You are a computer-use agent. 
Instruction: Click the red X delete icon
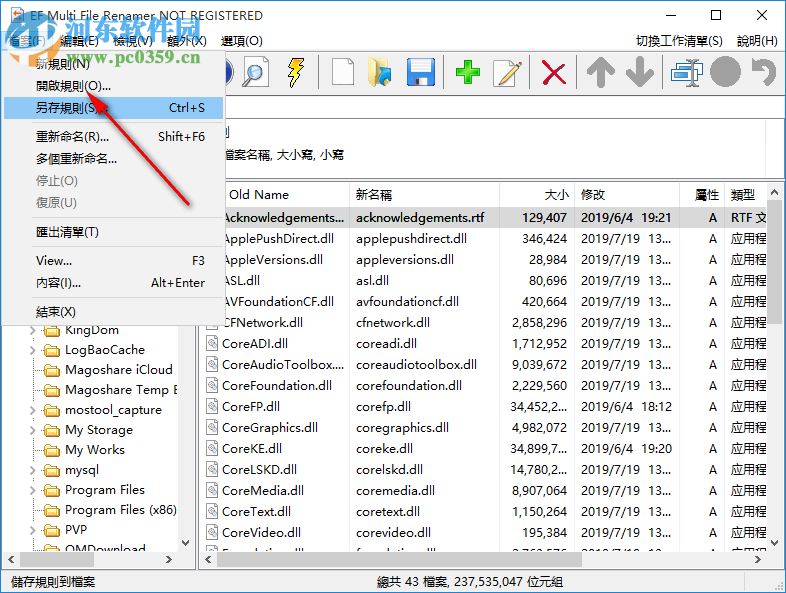[553, 73]
